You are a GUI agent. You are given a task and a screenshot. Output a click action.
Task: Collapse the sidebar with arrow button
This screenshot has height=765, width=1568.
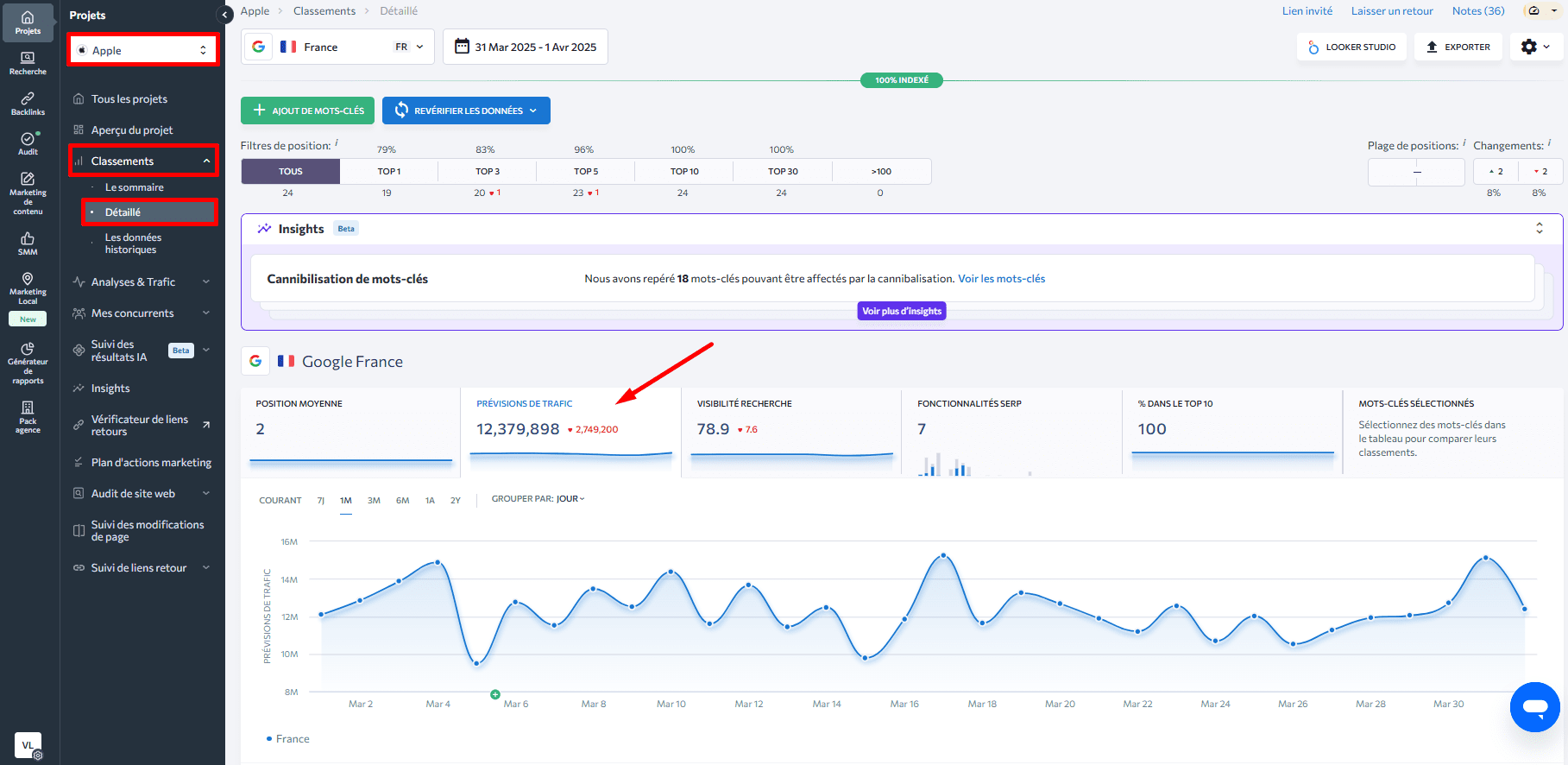[x=225, y=15]
